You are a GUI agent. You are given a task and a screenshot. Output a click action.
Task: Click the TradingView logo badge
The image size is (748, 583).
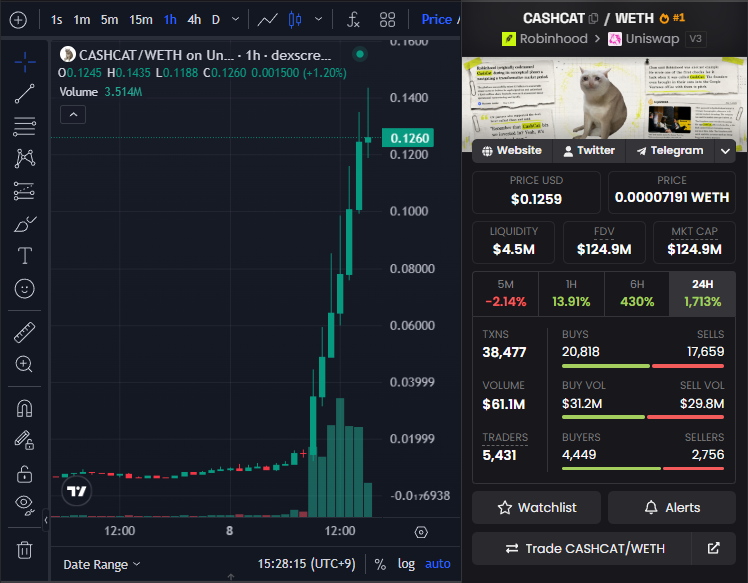[76, 491]
